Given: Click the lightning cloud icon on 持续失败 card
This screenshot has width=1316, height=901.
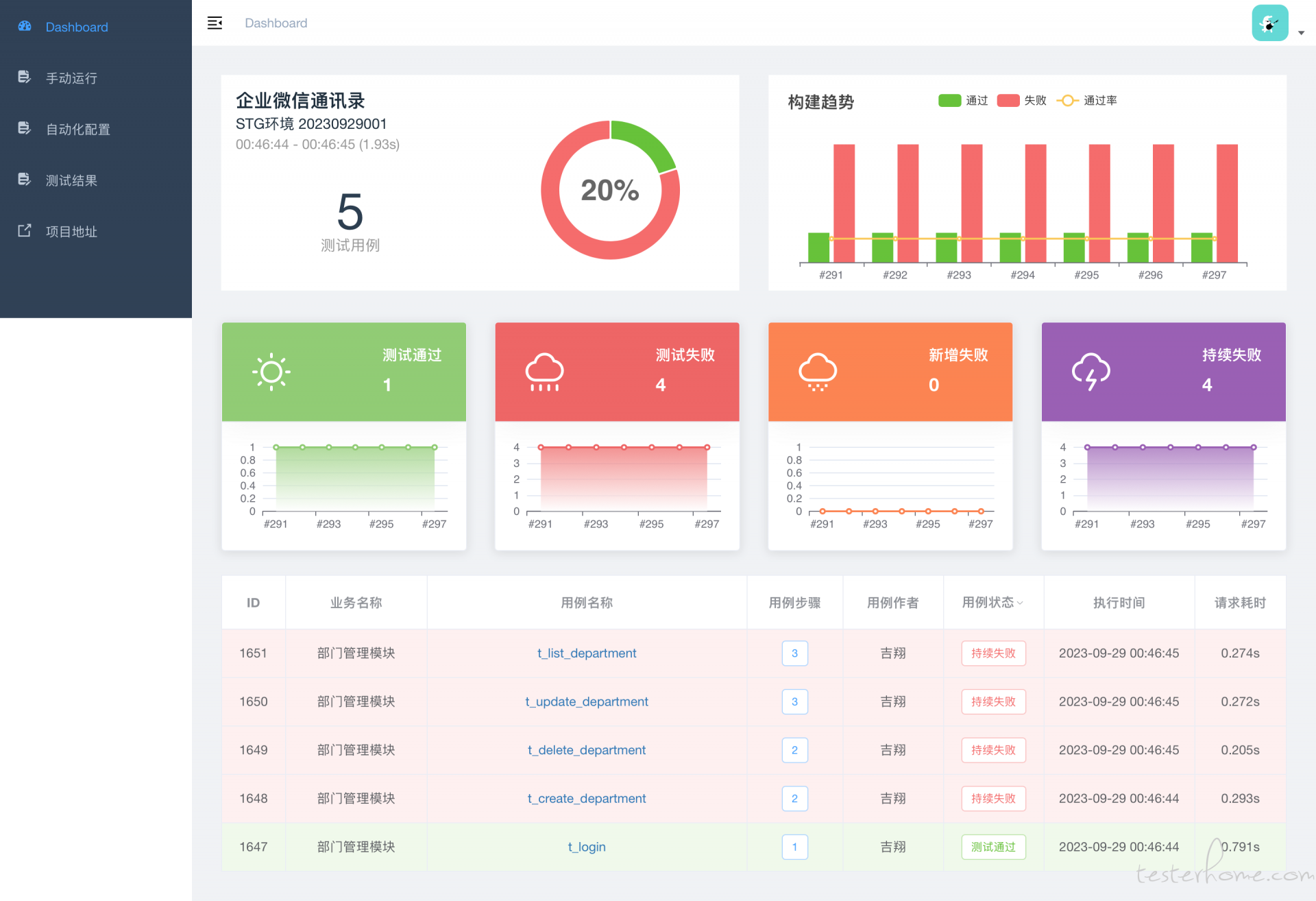Looking at the screenshot, I should [x=1091, y=372].
